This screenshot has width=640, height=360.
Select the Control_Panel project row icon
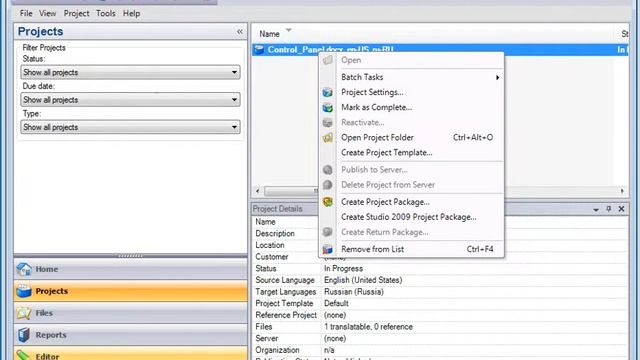point(259,49)
